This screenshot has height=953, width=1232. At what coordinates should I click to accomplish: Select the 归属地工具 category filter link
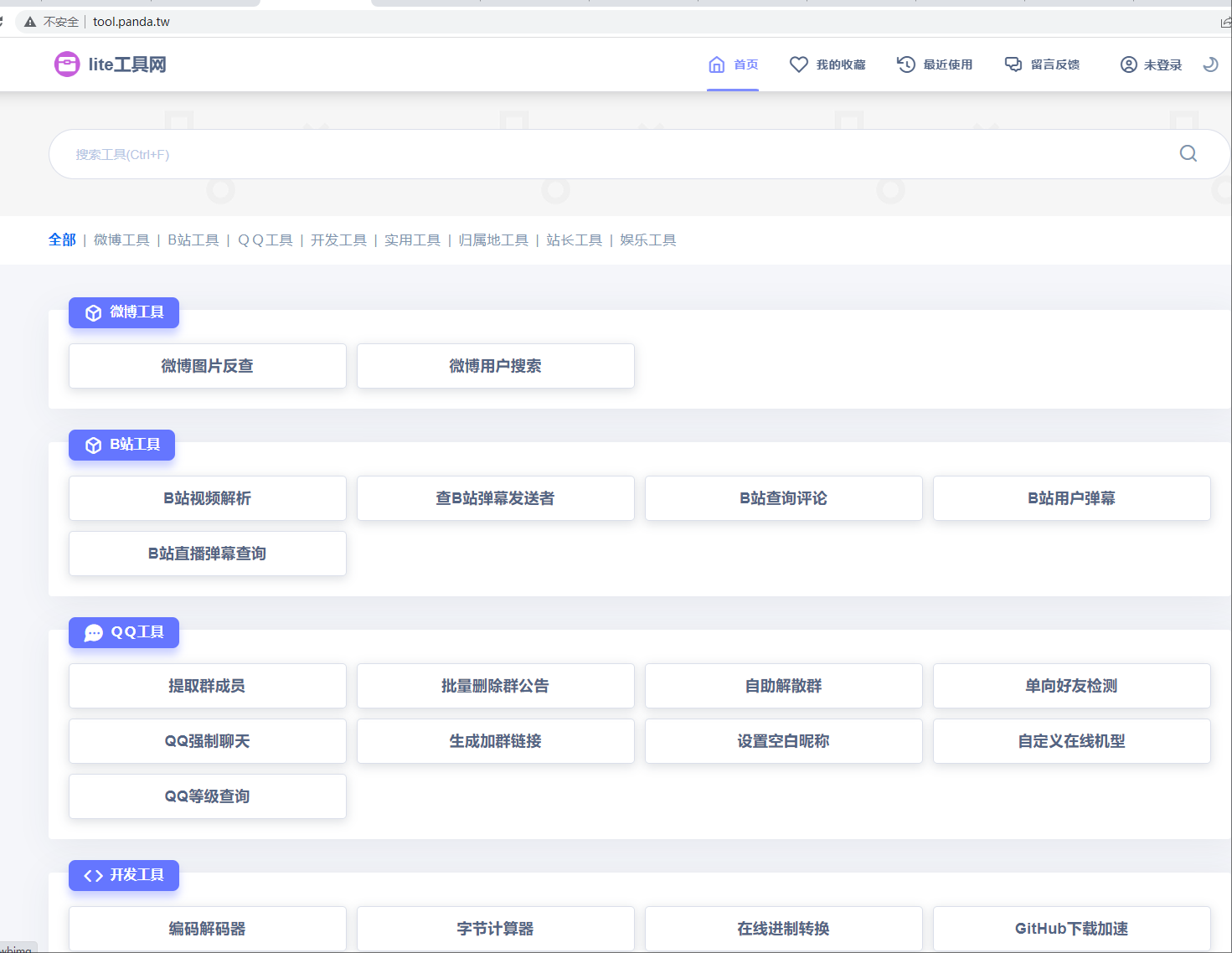[x=493, y=240]
